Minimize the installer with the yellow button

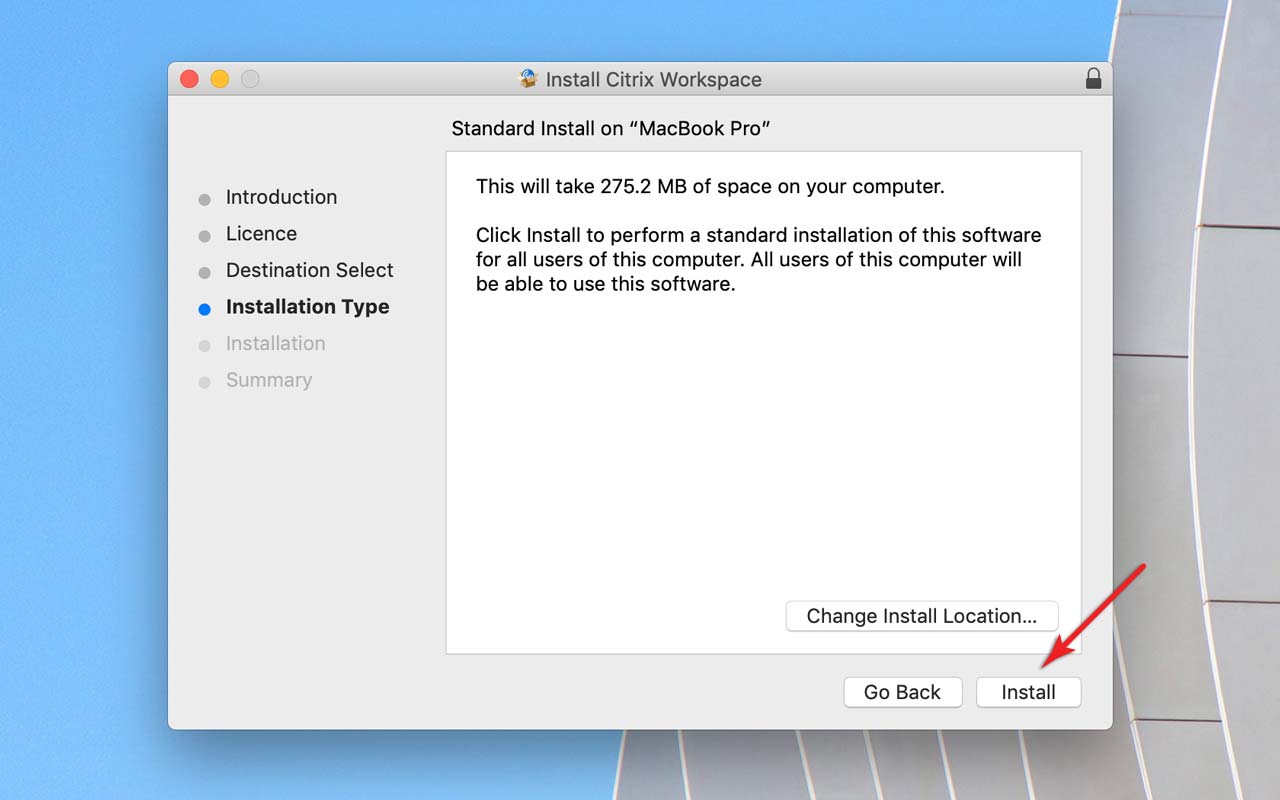[x=220, y=79]
